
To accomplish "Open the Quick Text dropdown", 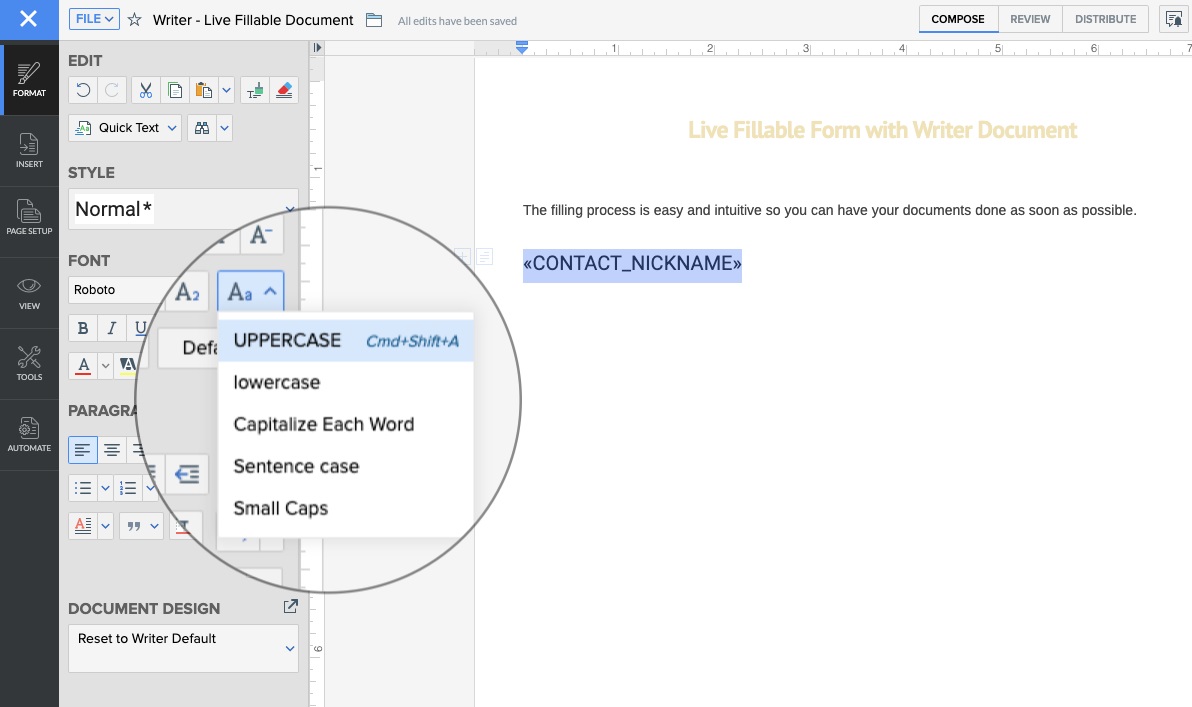I will [x=126, y=128].
